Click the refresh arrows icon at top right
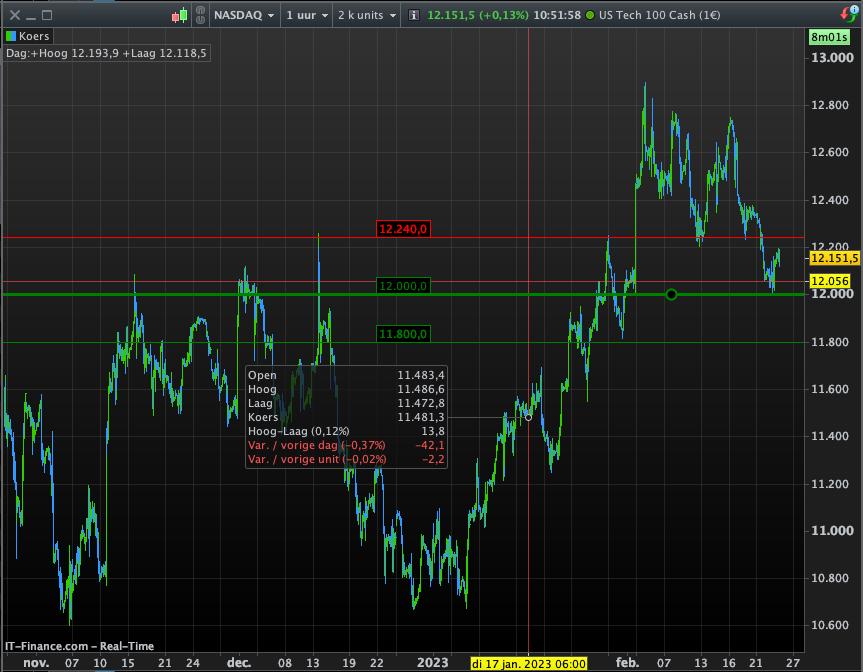The image size is (863, 672). pos(849,14)
